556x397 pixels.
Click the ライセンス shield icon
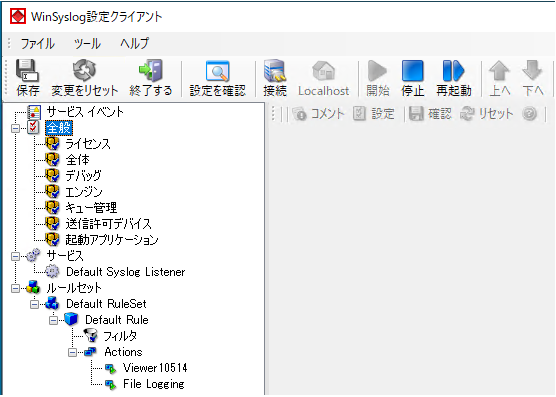point(52,144)
